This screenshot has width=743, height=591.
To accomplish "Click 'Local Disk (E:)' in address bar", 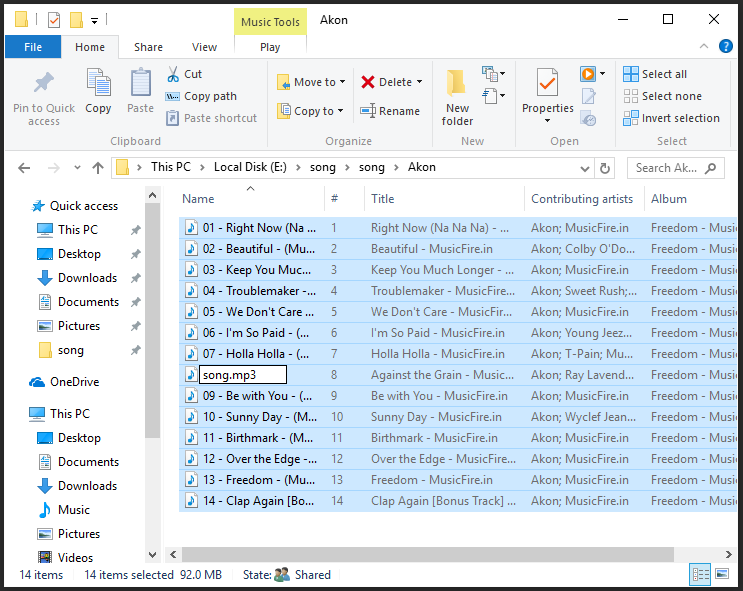I will 250,167.
